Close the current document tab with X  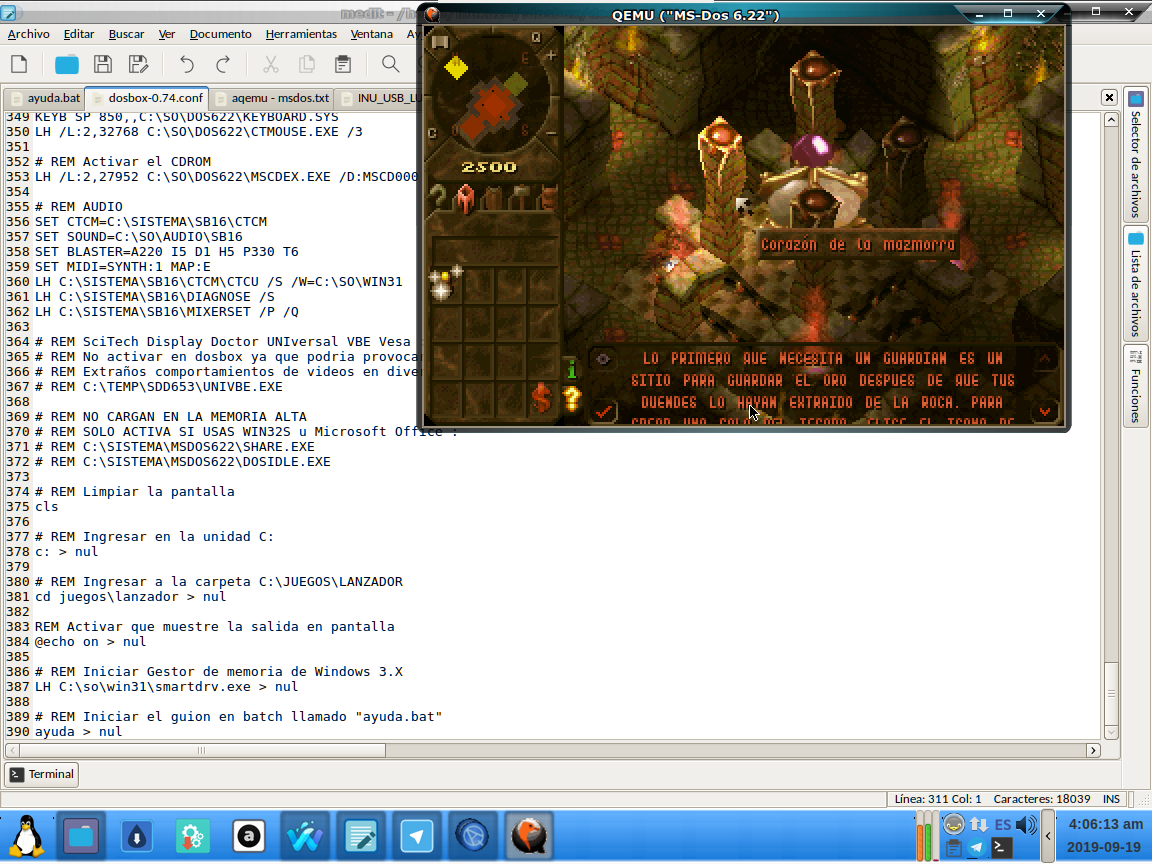pyautogui.click(x=1109, y=97)
